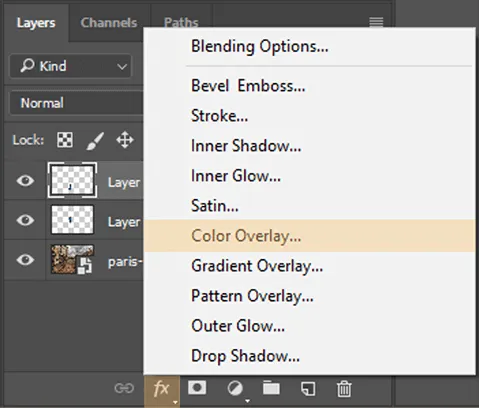Choose Pattern Overlay... from the menu
This screenshot has height=408, width=479.
point(309,296)
